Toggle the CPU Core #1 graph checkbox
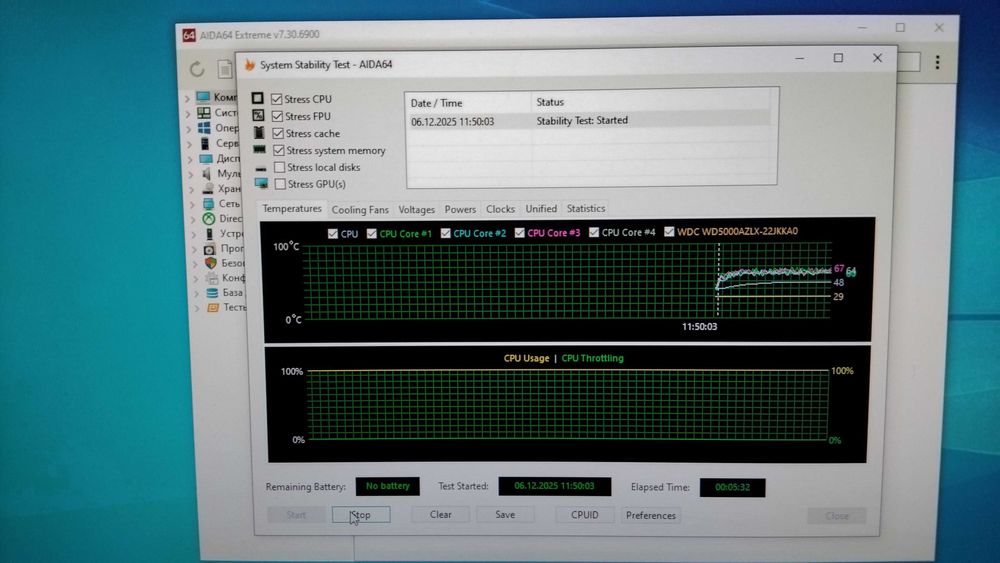 point(371,234)
